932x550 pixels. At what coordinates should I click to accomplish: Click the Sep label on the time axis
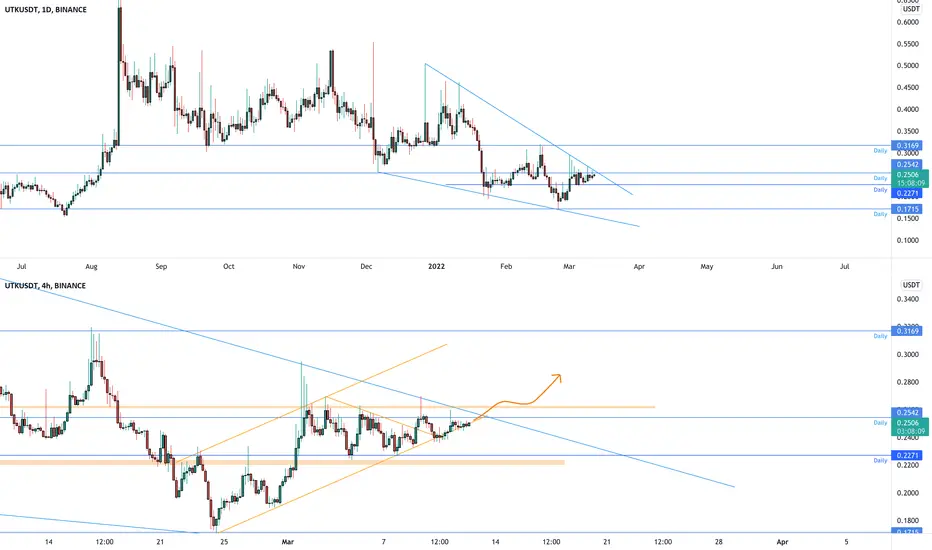click(161, 266)
